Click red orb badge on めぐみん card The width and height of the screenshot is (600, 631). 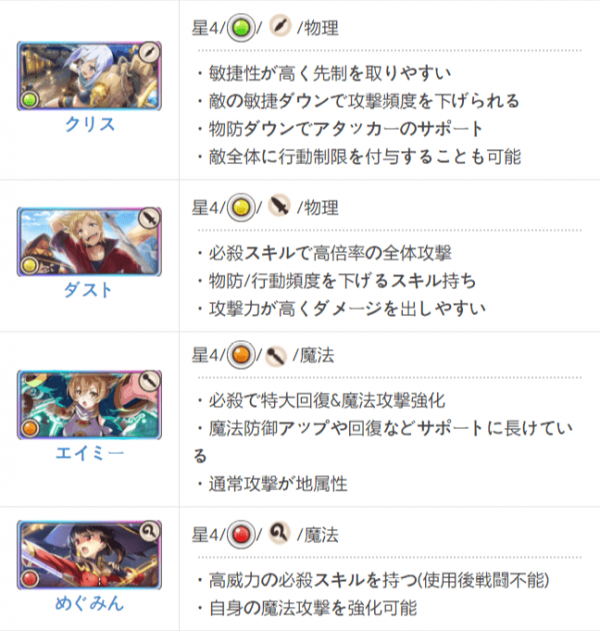pos(29,579)
